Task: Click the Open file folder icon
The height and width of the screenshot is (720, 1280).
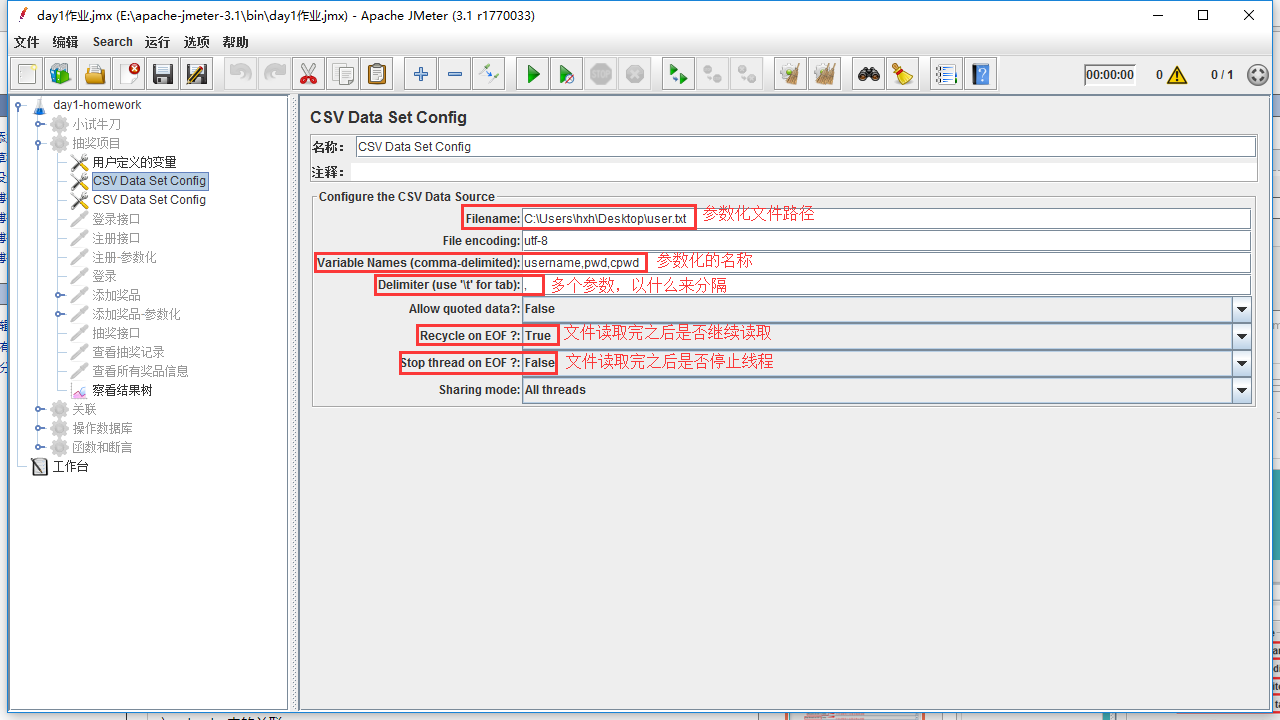Action: [95, 74]
